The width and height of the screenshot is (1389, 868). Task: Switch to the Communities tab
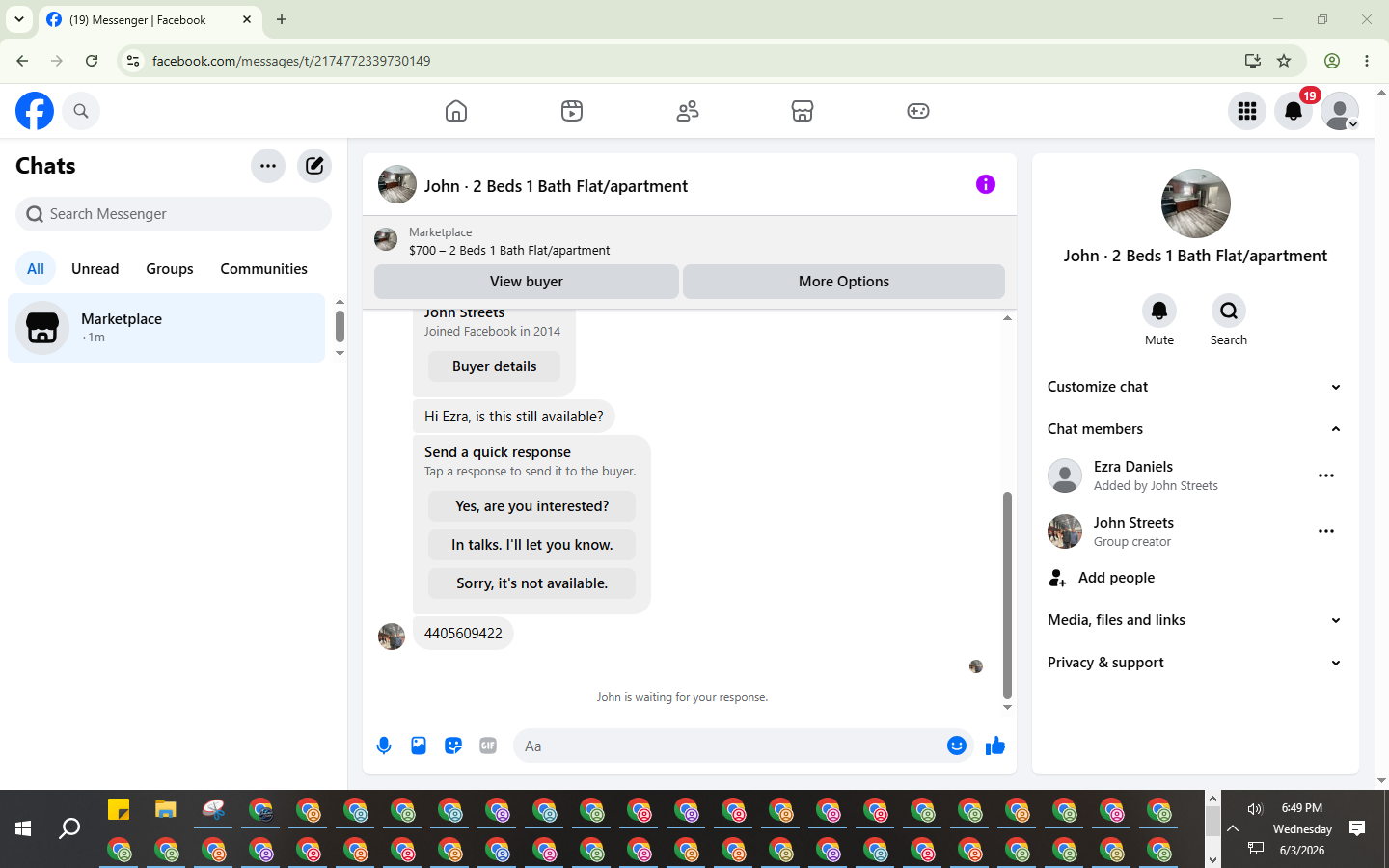tap(263, 269)
